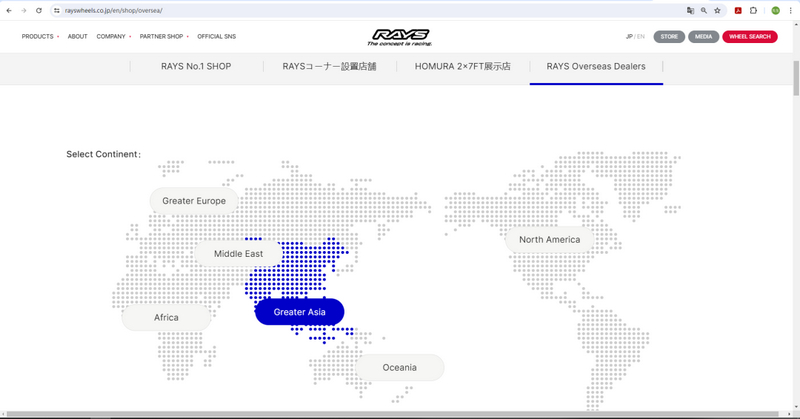
Task: Click the translate page icon
Action: click(x=690, y=10)
